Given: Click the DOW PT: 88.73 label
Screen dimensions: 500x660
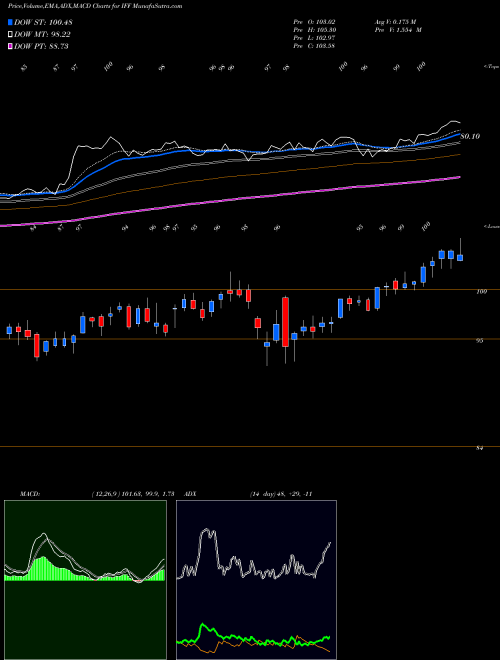Looking at the screenshot, I should click(x=41, y=46).
